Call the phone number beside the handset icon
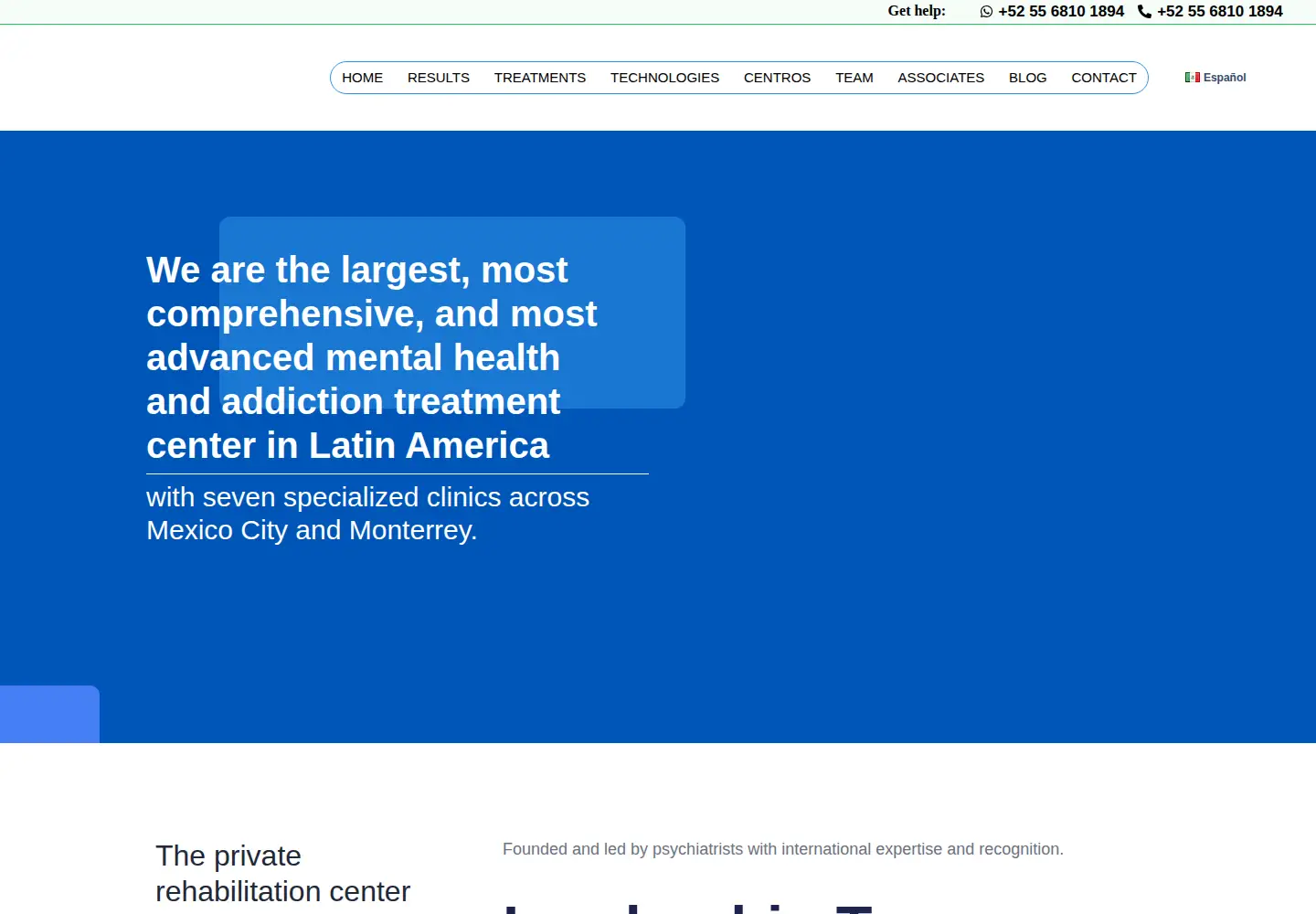 click(x=1220, y=12)
